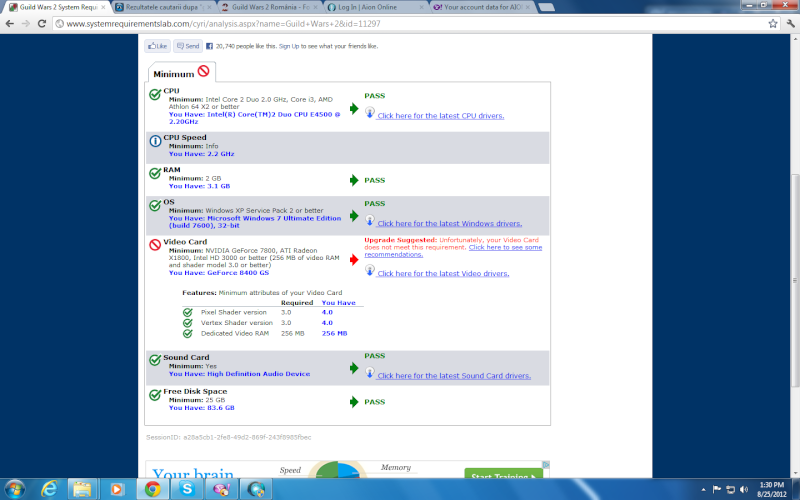The height and width of the screenshot is (500, 800).
Task: Click the Video Card fail icon
Action: point(155,245)
